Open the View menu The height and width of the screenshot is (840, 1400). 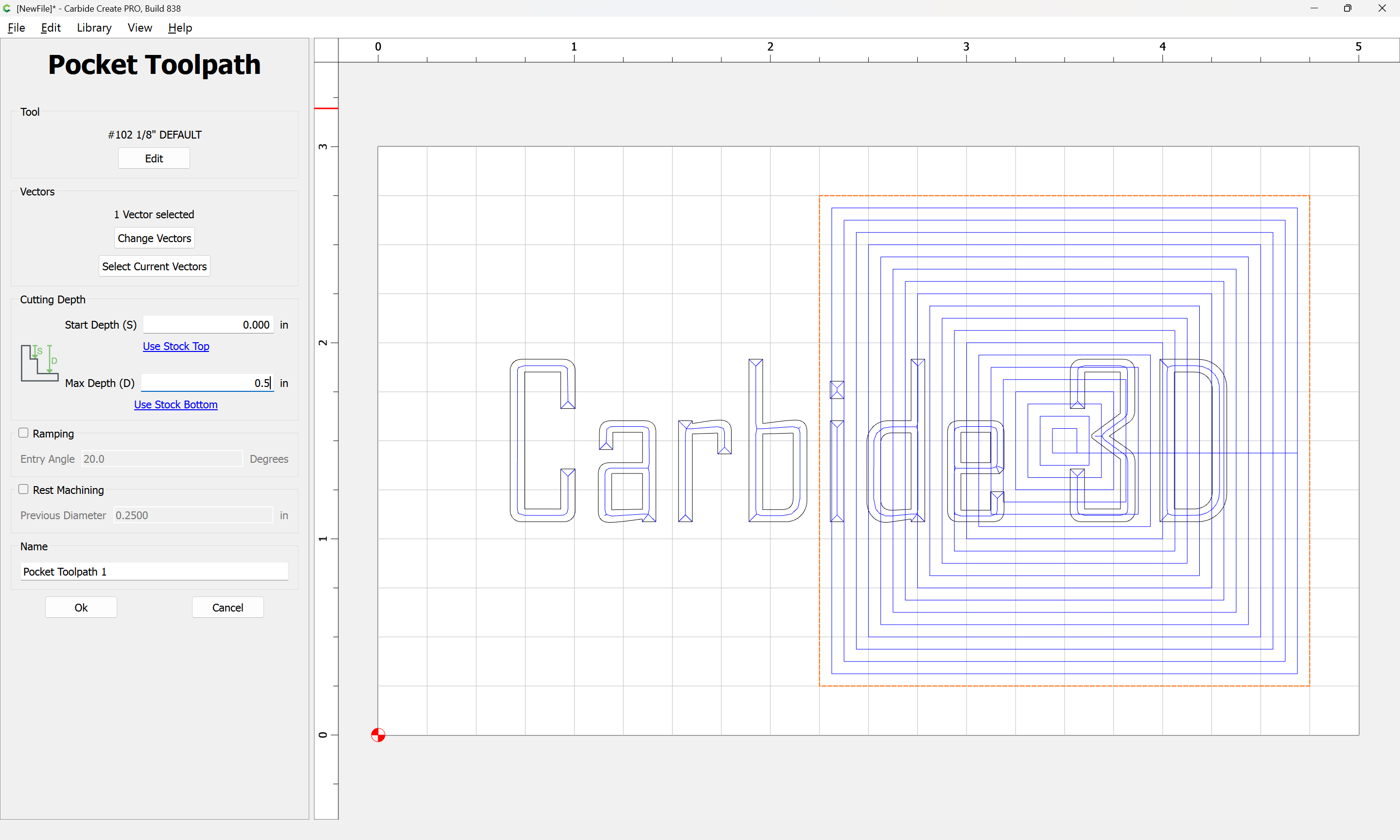click(139, 28)
